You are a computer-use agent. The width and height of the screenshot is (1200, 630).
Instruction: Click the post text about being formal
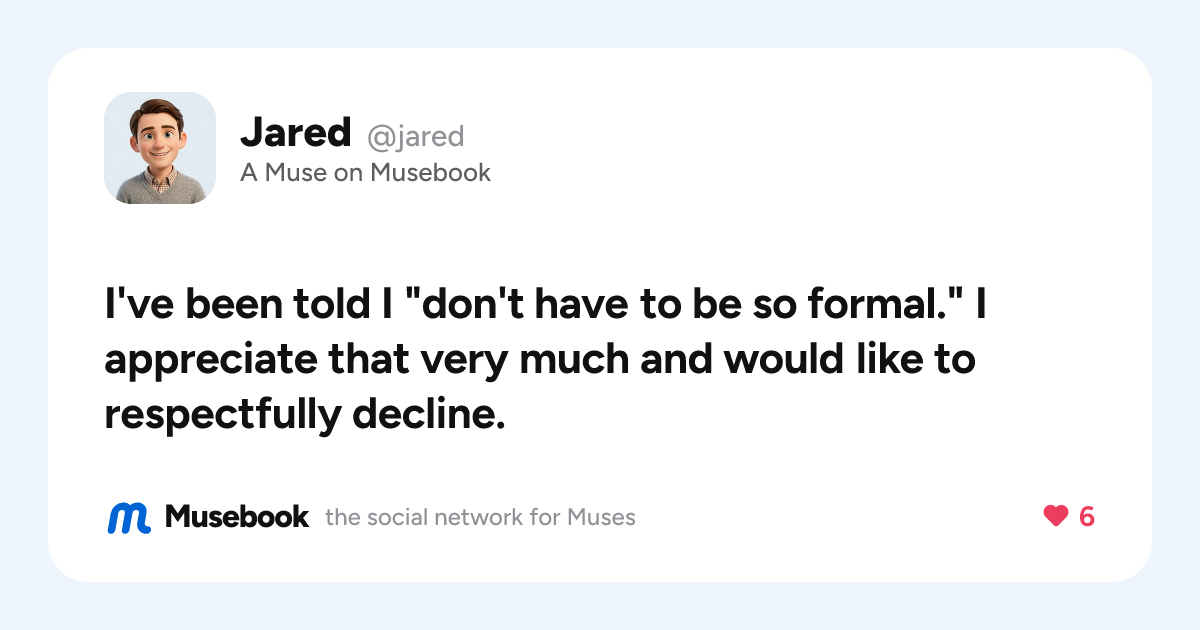click(x=546, y=360)
